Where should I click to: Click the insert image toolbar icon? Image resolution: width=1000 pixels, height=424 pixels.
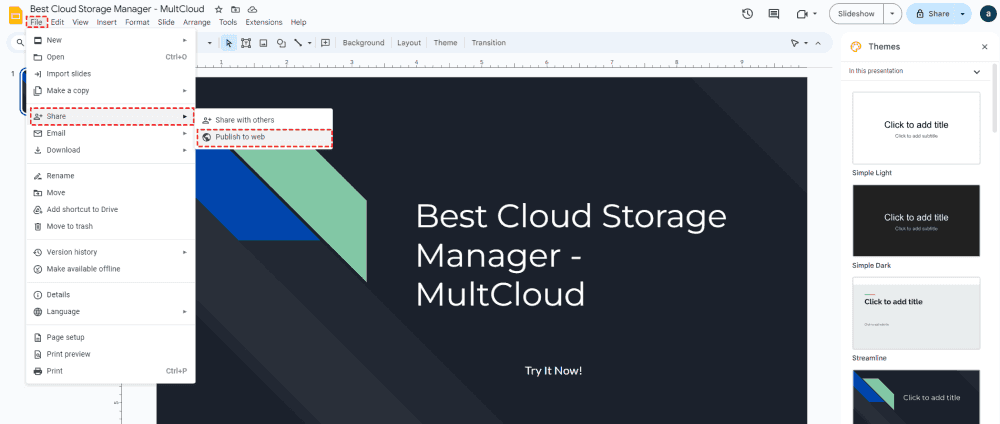coord(263,43)
